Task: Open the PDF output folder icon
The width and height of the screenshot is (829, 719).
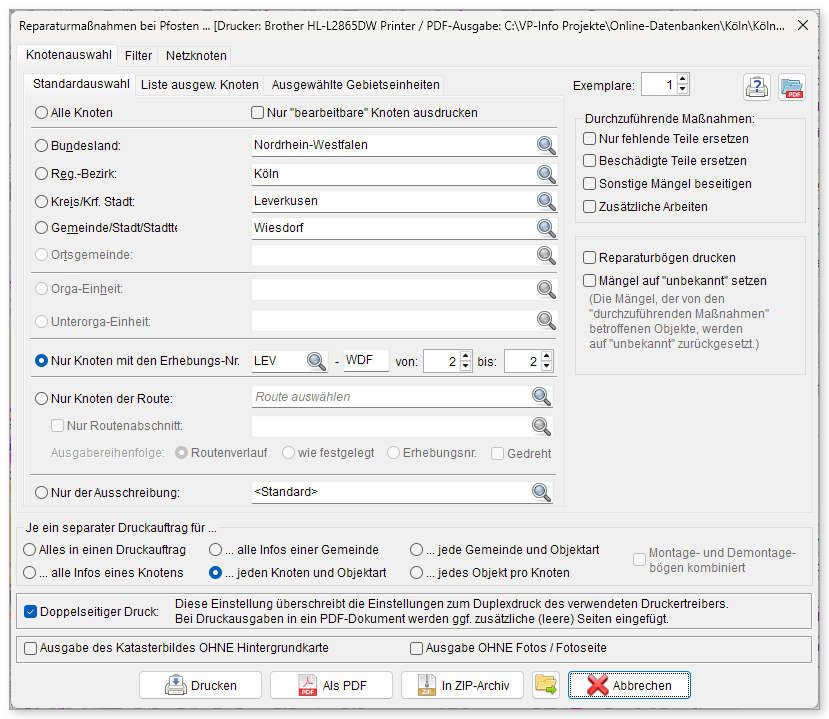Action: (x=792, y=87)
